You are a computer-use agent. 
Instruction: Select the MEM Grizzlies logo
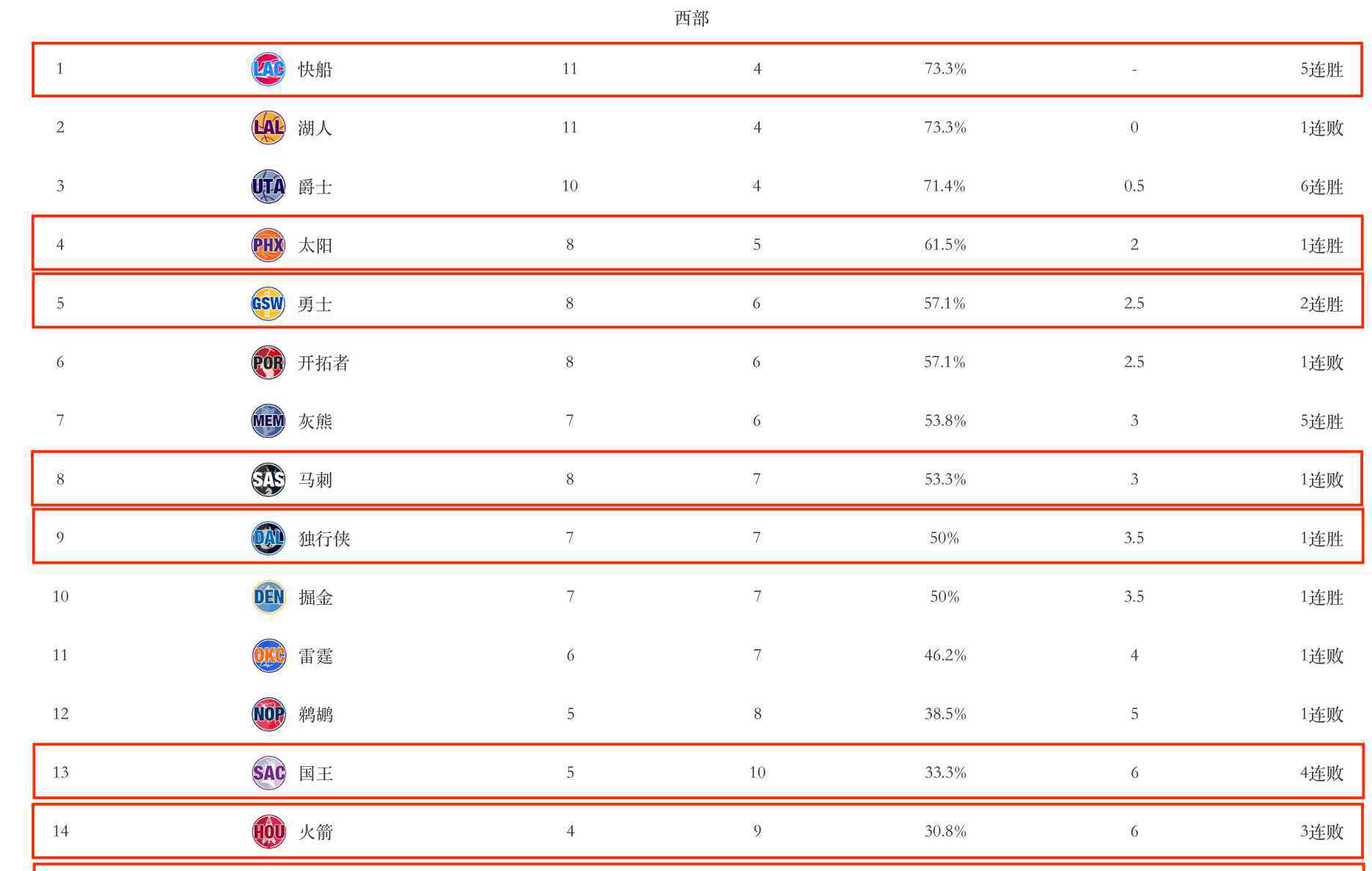[x=268, y=421]
